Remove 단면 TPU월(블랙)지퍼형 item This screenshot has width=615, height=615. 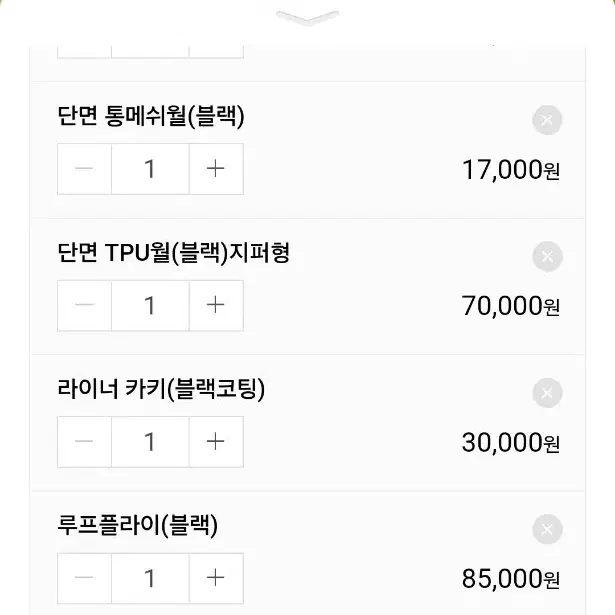(547, 257)
